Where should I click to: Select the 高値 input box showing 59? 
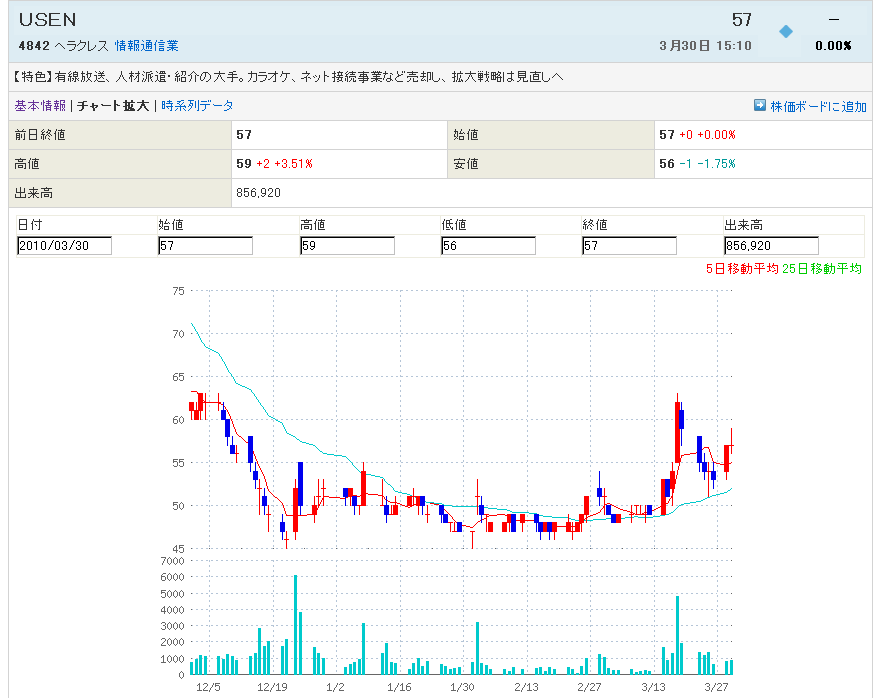(x=347, y=246)
